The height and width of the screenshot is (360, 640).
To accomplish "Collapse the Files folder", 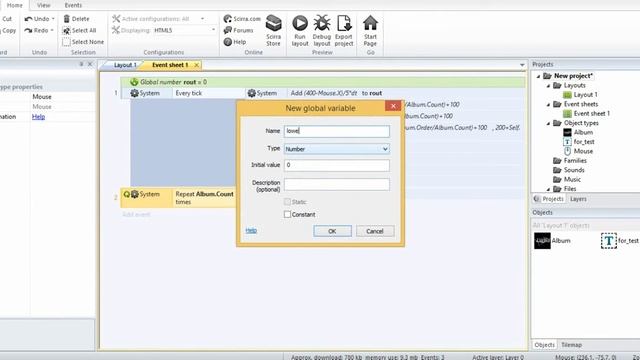I will pyautogui.click(x=548, y=189).
